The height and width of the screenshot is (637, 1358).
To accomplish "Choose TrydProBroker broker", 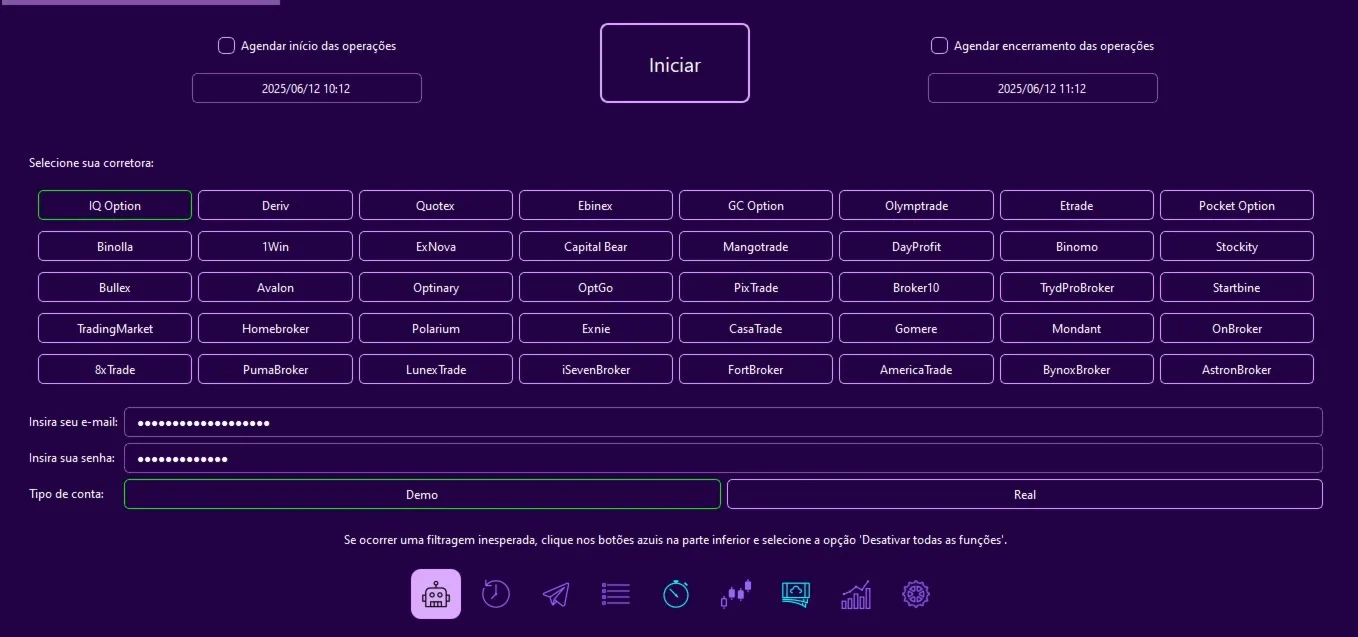I will [1077, 287].
